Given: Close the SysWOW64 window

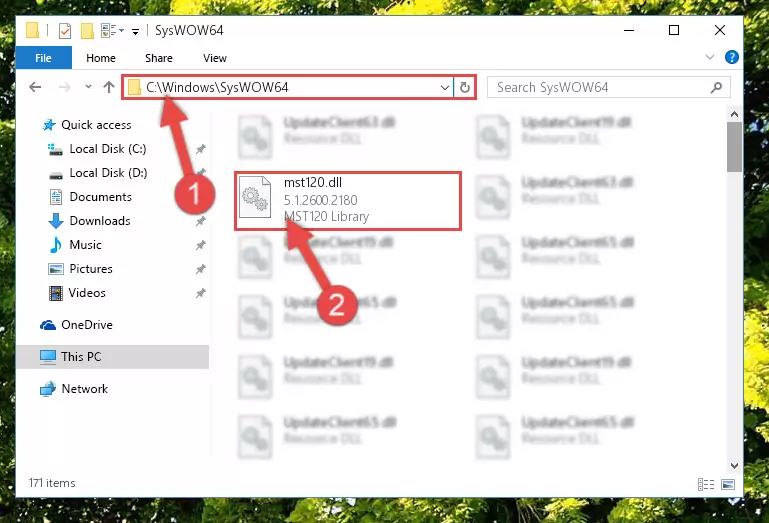Looking at the screenshot, I should [719, 30].
